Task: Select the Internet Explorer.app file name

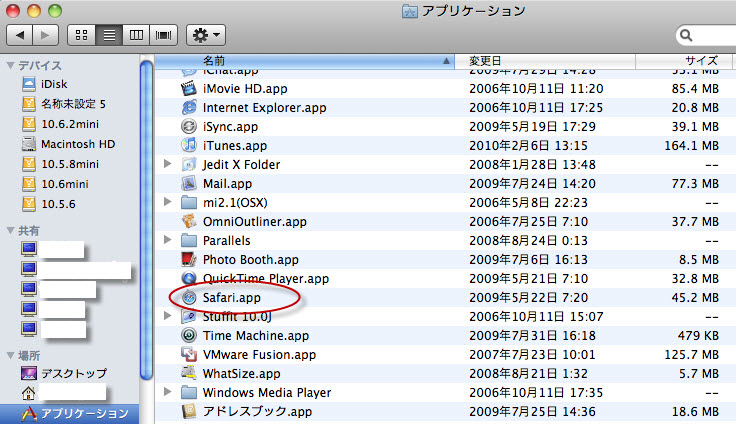Action: (264, 108)
